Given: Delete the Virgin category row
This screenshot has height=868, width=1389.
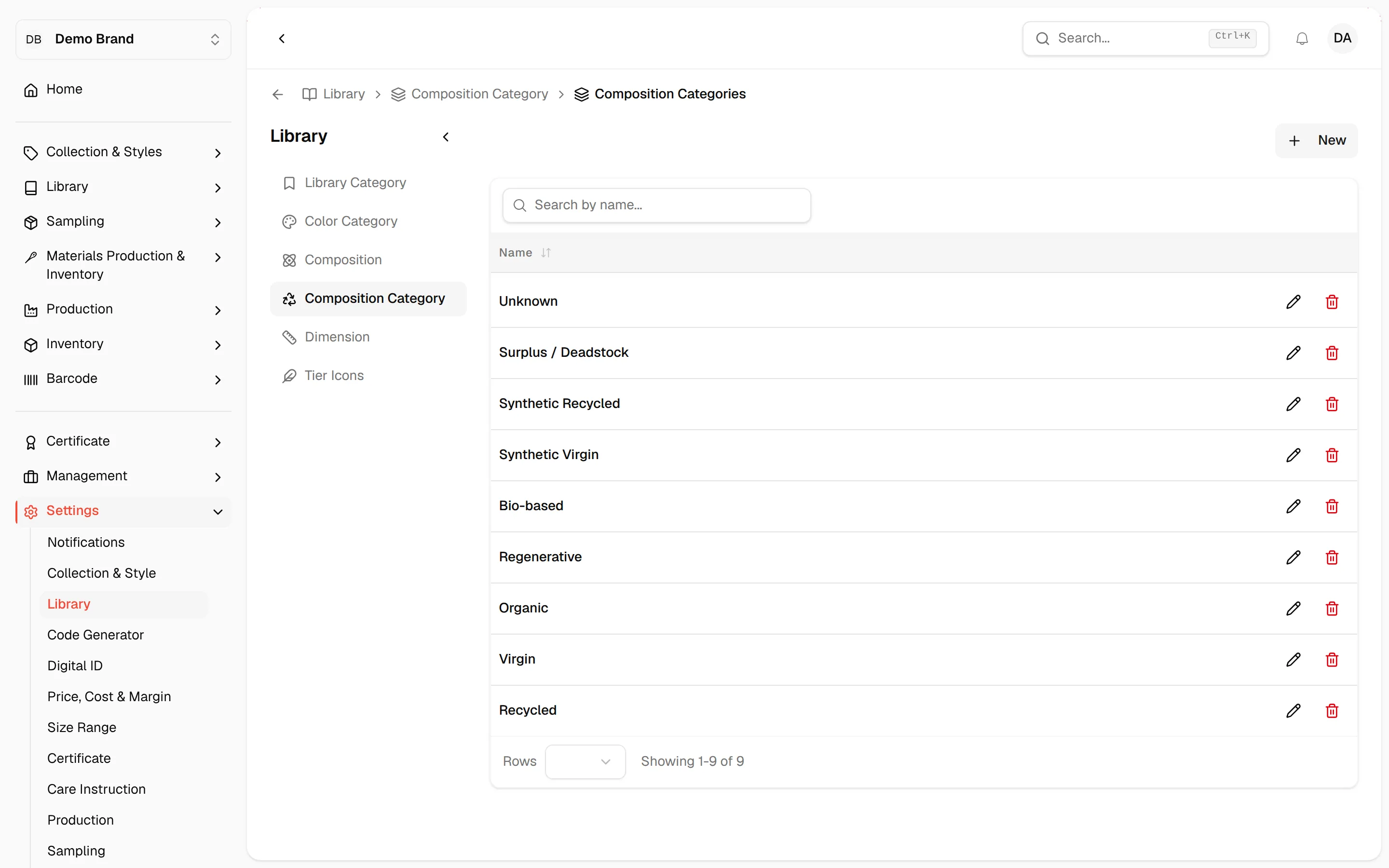Looking at the screenshot, I should pos(1332,660).
